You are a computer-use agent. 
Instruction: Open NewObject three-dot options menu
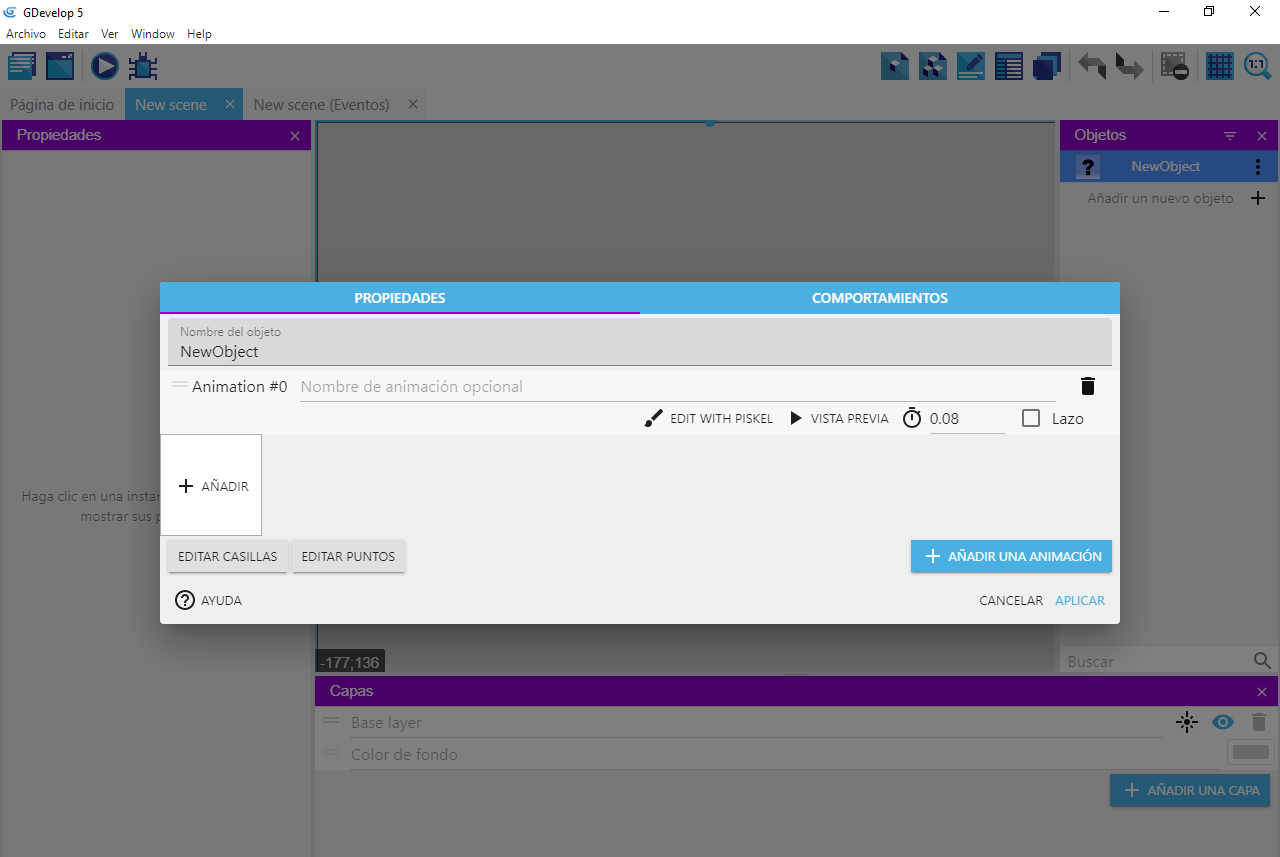pos(1258,167)
